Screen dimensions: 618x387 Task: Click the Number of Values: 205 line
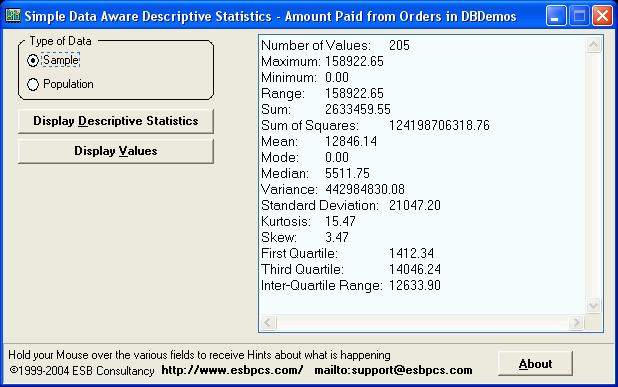(x=335, y=46)
